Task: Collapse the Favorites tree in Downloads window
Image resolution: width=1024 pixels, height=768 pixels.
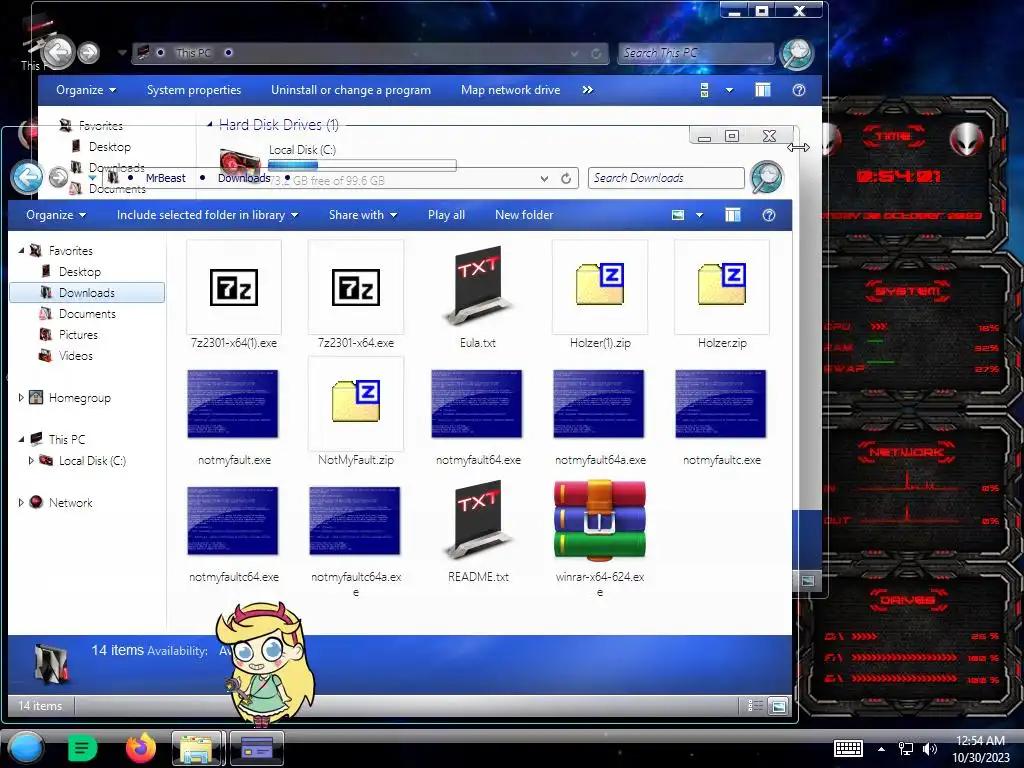Action: pyautogui.click(x=21, y=251)
